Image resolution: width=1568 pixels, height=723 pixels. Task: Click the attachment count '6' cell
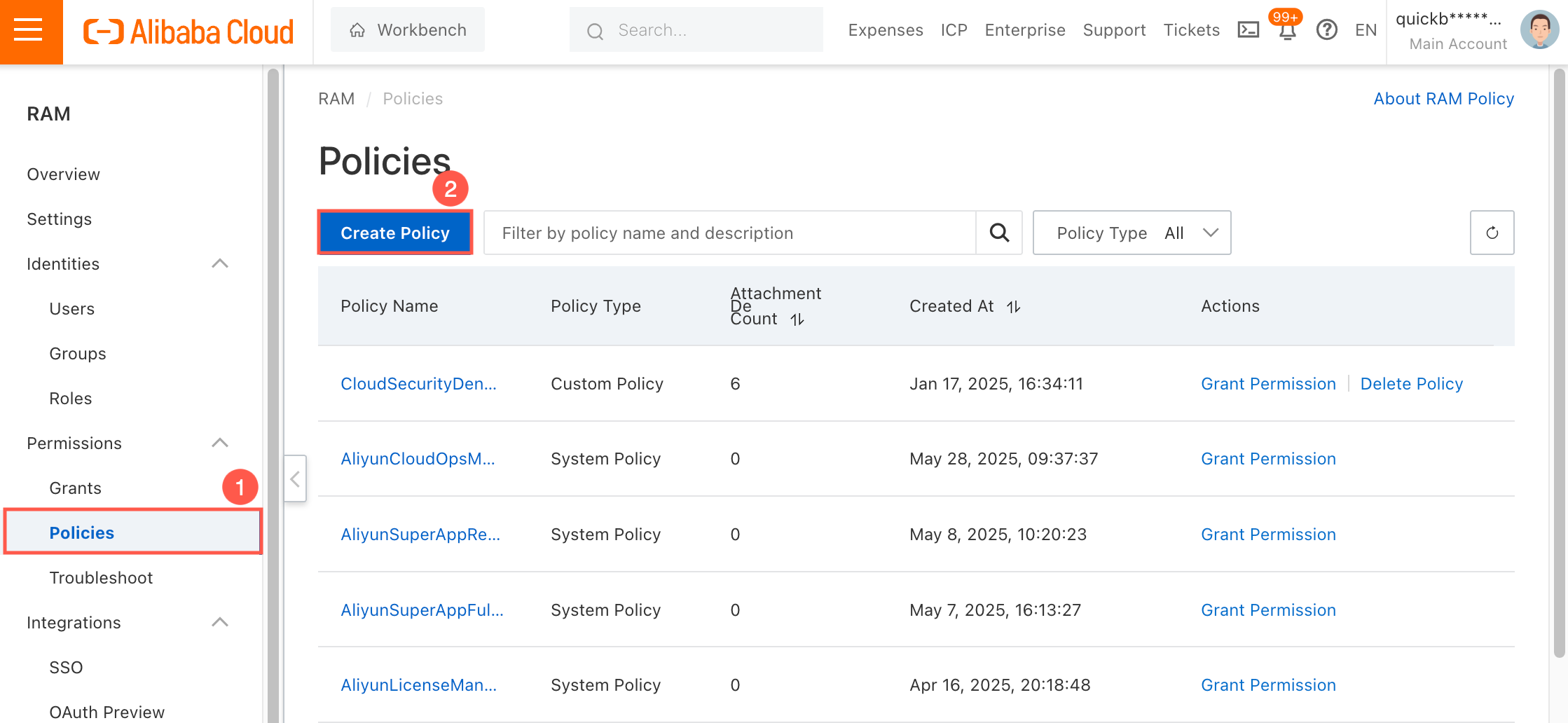tap(735, 384)
